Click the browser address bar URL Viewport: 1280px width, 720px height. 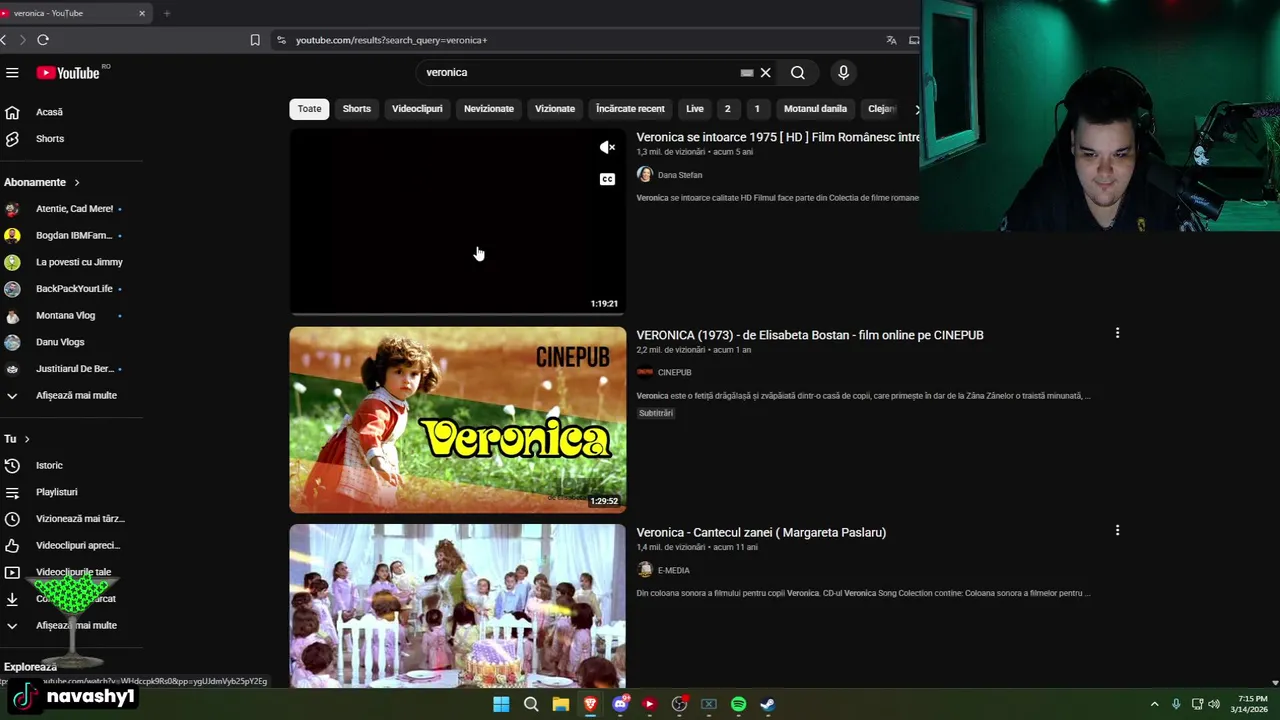click(x=391, y=40)
